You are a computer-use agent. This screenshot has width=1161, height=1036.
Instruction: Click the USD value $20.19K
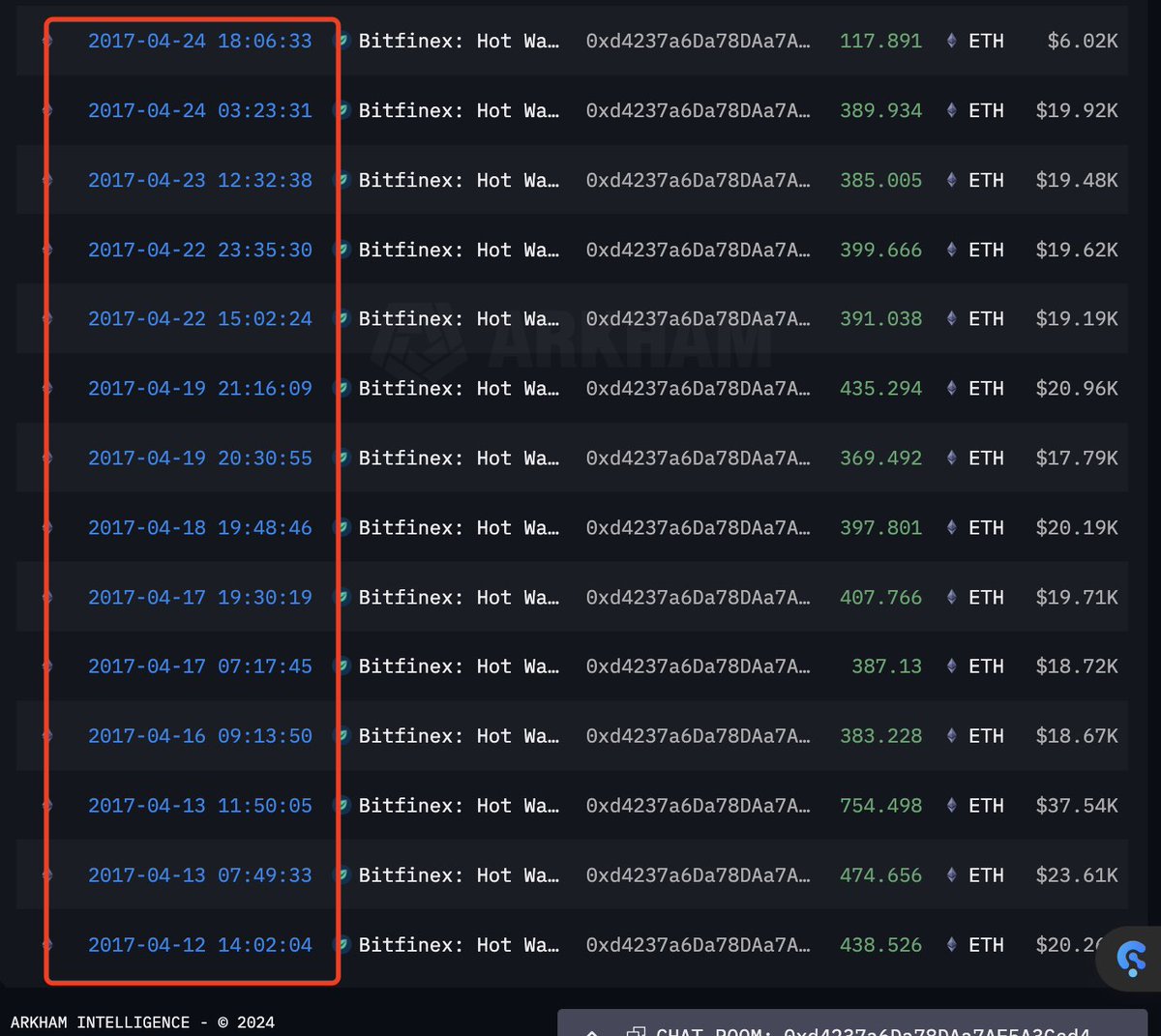point(1077,527)
